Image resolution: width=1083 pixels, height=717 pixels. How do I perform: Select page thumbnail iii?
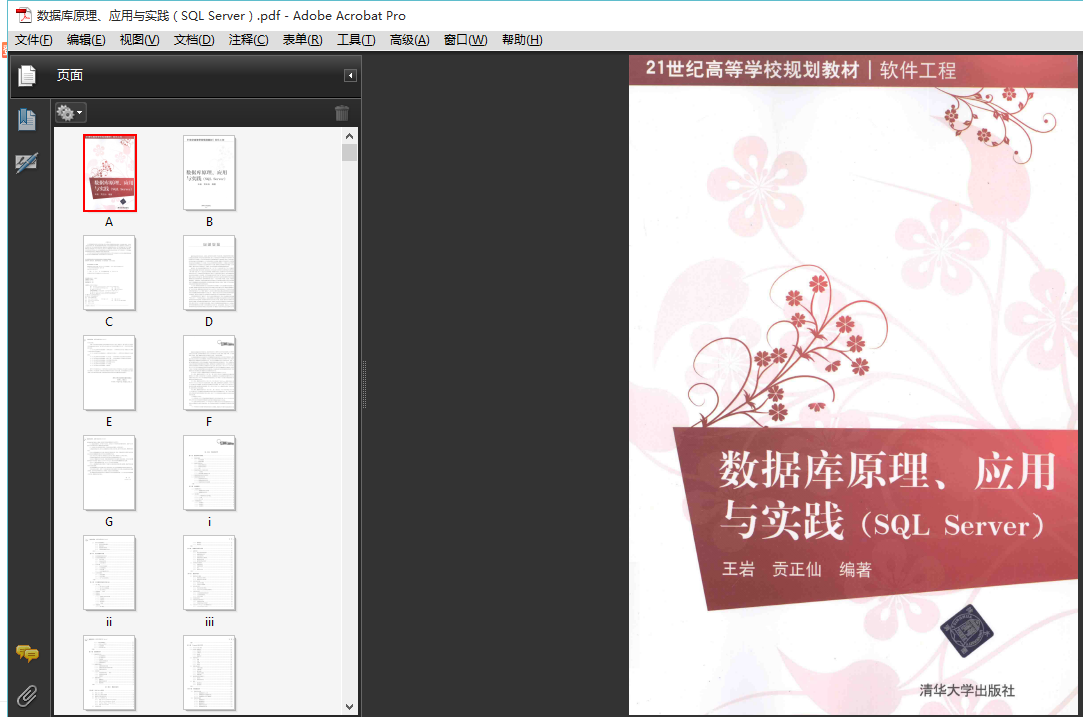pos(209,573)
